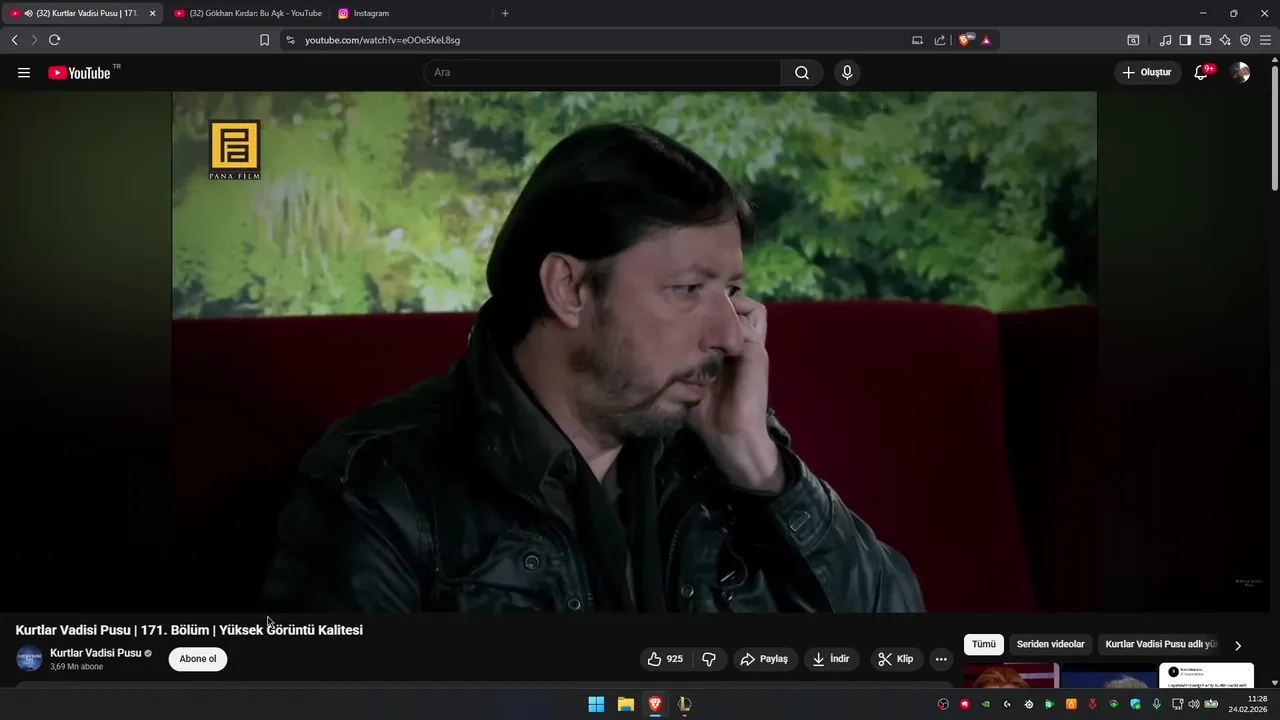1280x720 pixels.
Task: Click the YouTube Ara search field
Action: coord(602,73)
